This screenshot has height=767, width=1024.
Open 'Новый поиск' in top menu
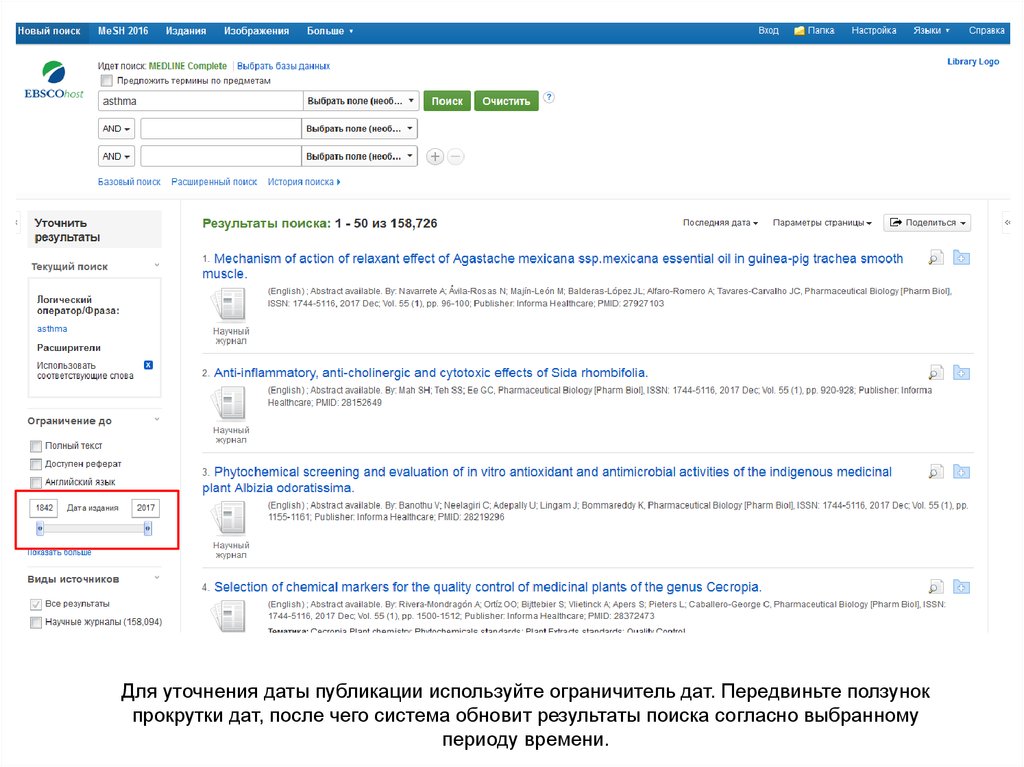coord(49,31)
